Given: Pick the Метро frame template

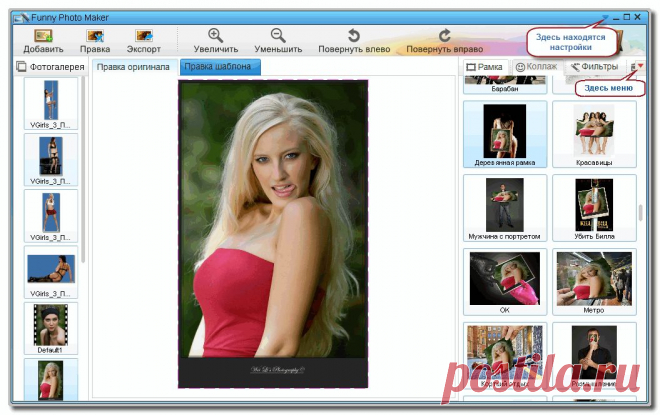Looking at the screenshot, I should [594, 282].
